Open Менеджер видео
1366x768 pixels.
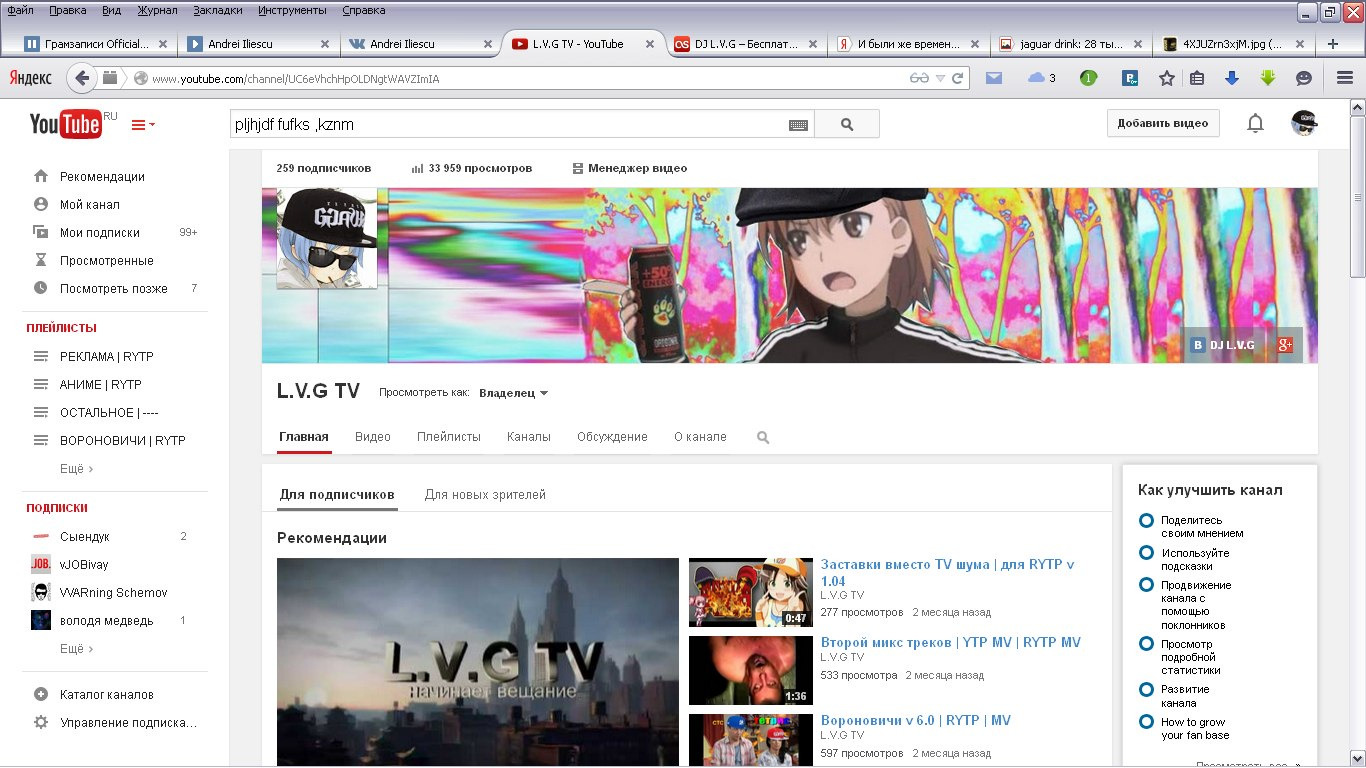point(630,168)
